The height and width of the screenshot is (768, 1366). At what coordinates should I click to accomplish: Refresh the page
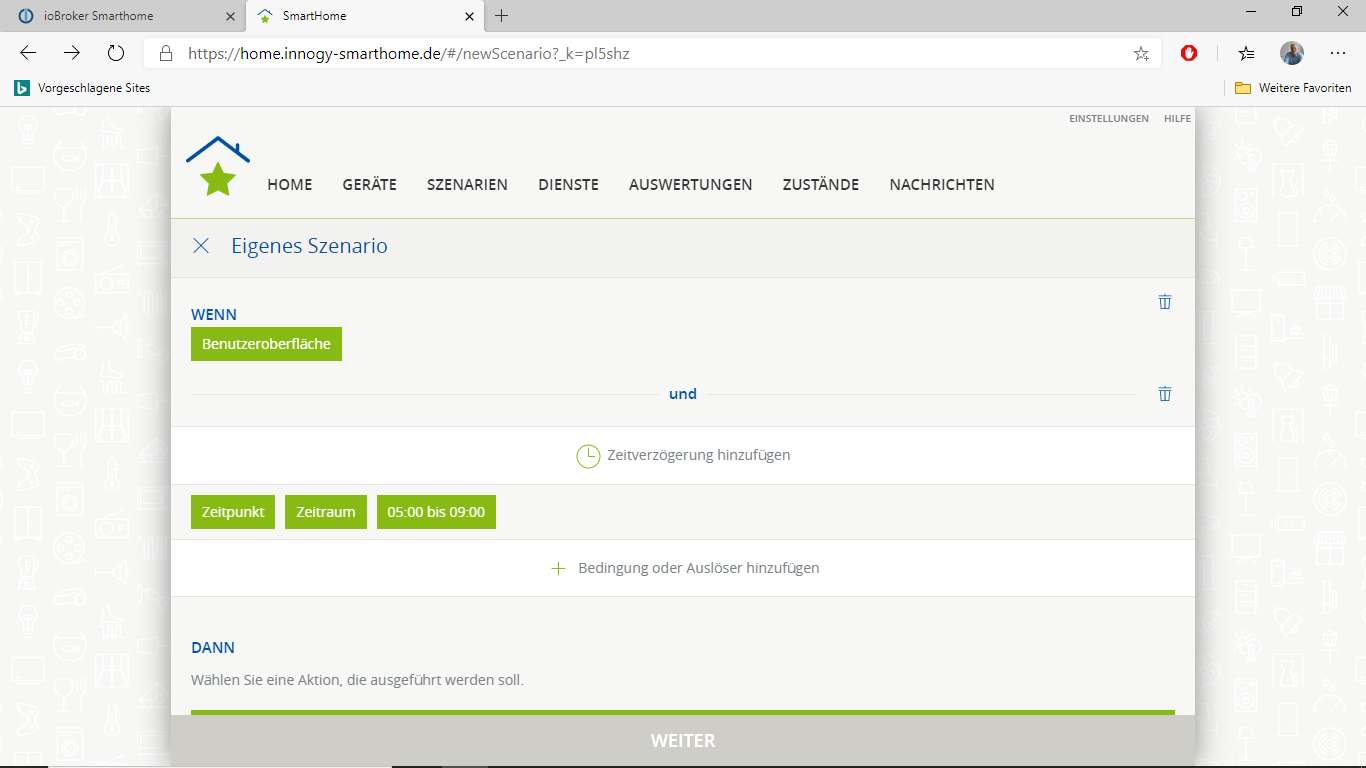click(x=116, y=54)
